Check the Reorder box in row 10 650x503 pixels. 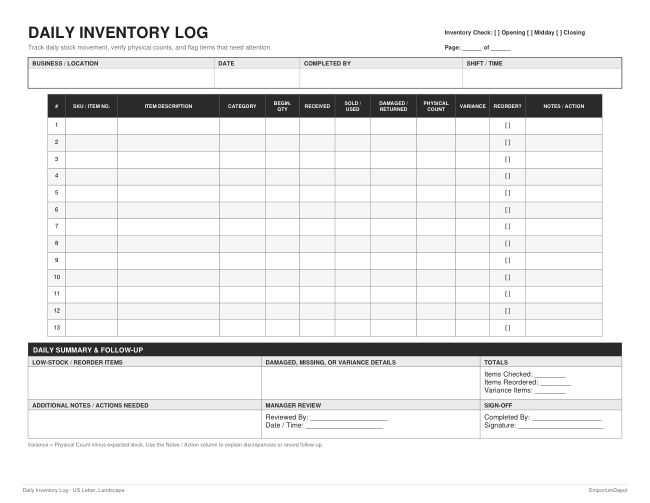coord(507,277)
